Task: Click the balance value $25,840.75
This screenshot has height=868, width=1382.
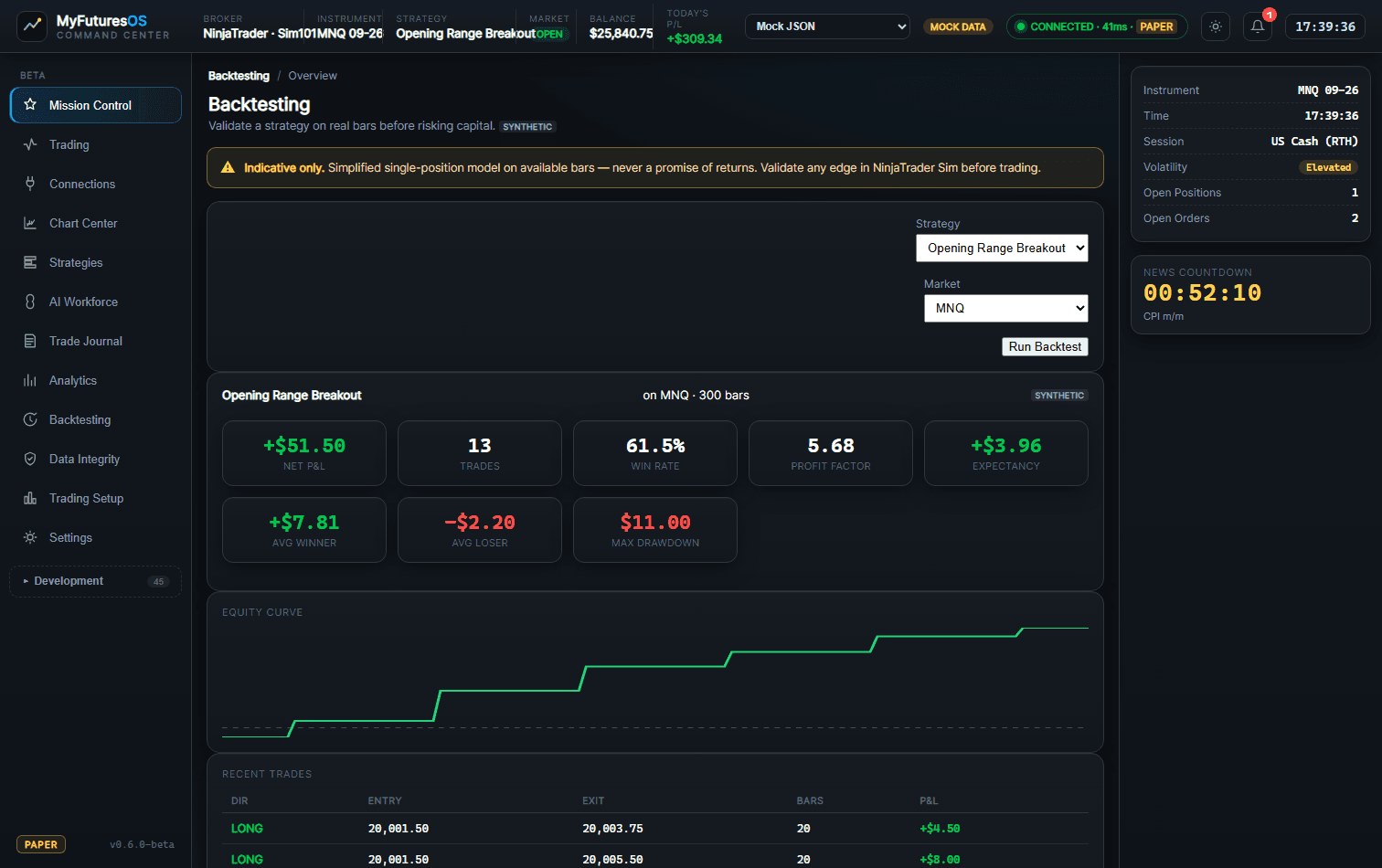Action: click(x=621, y=34)
